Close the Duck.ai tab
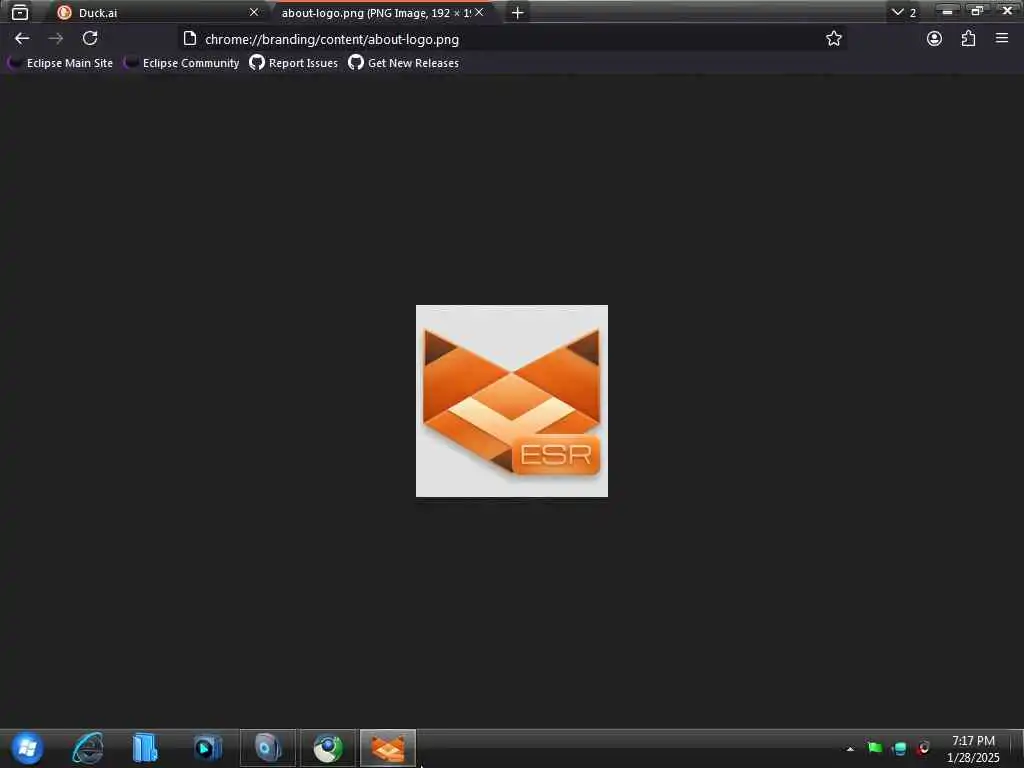 254,12
